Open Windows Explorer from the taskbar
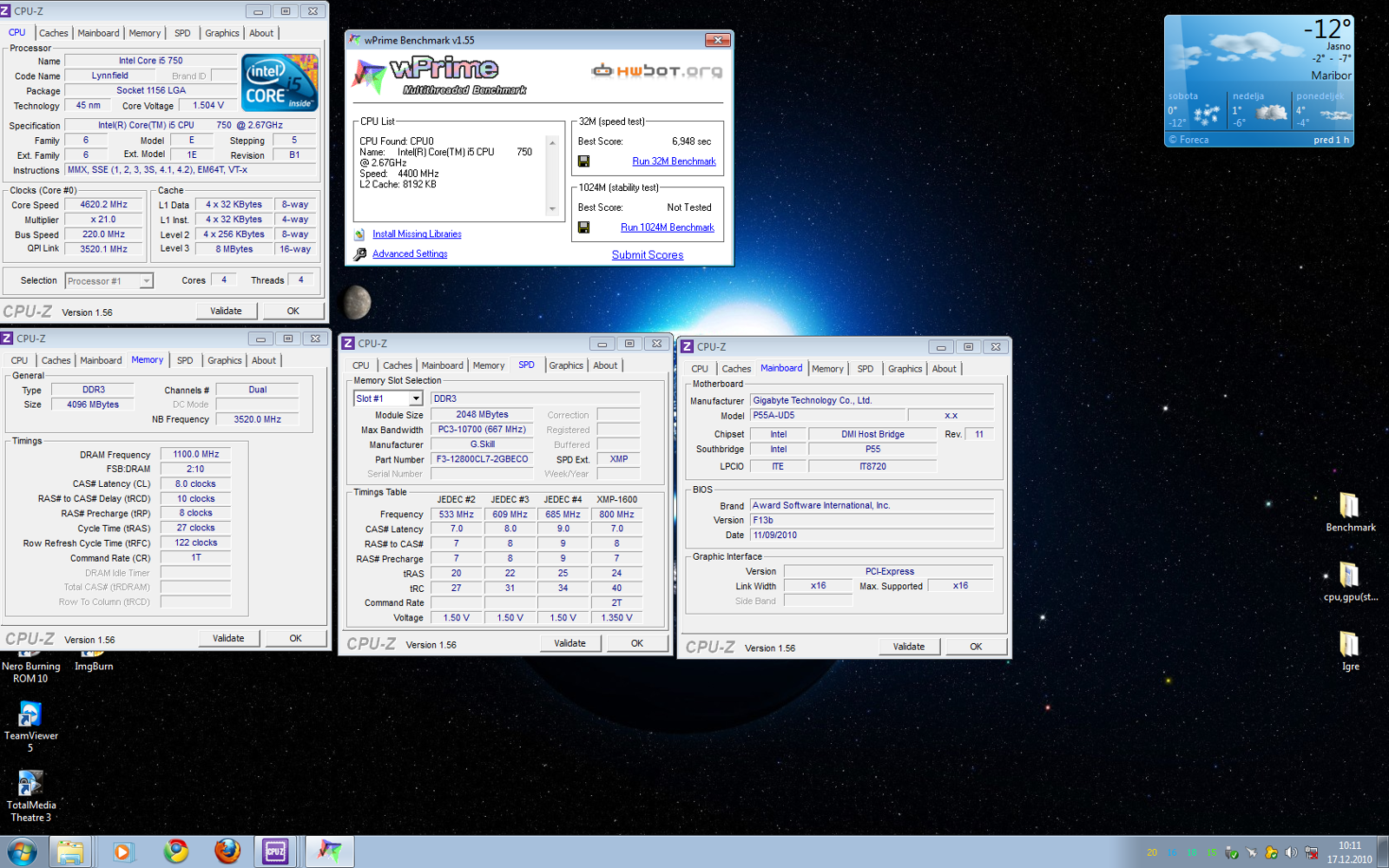 click(x=70, y=852)
